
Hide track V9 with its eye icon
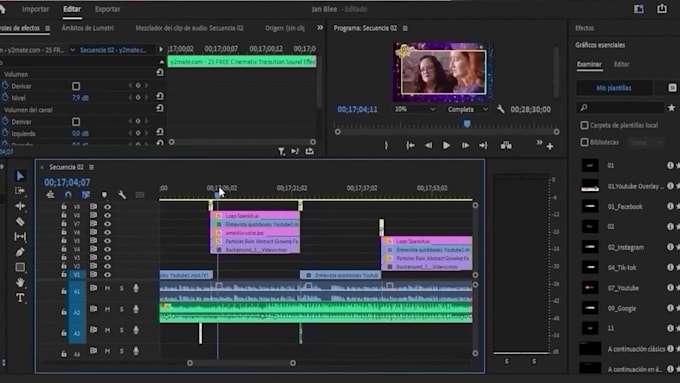[108, 206]
